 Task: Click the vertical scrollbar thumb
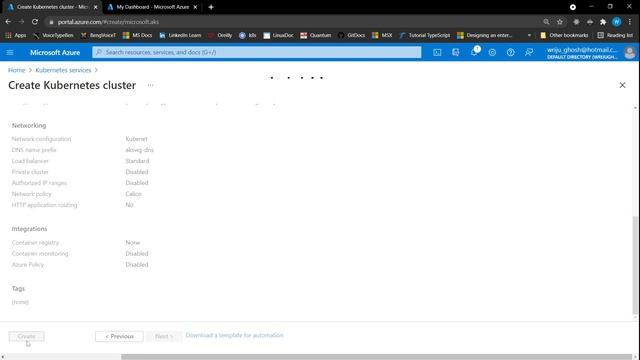coord(635,265)
